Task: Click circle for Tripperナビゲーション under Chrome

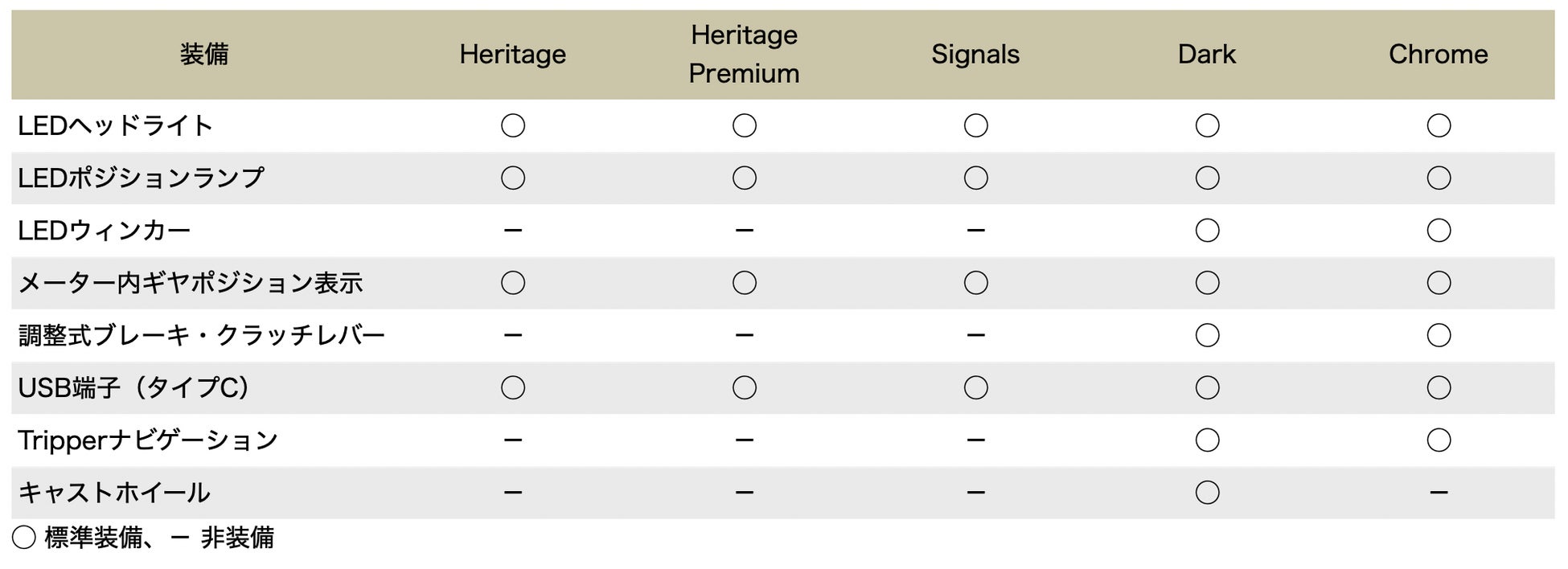Action: pos(1439,440)
